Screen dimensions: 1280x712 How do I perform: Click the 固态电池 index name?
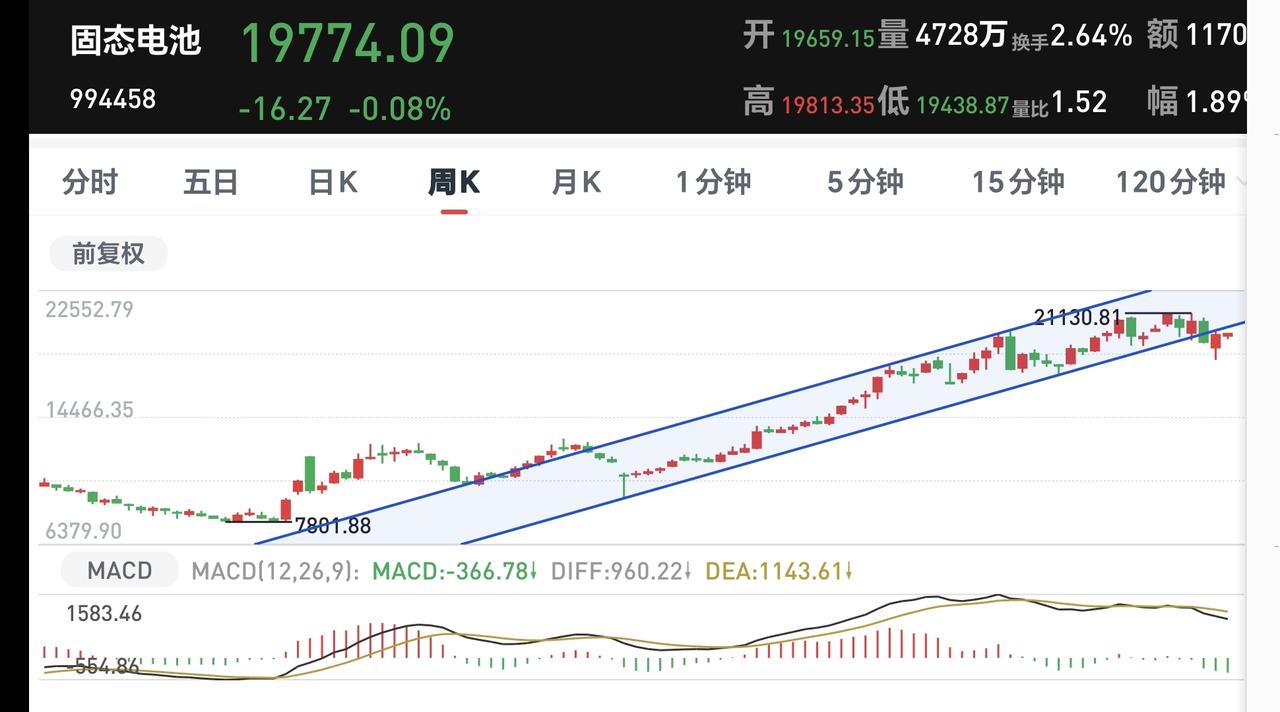pyautogui.click(x=136, y=41)
